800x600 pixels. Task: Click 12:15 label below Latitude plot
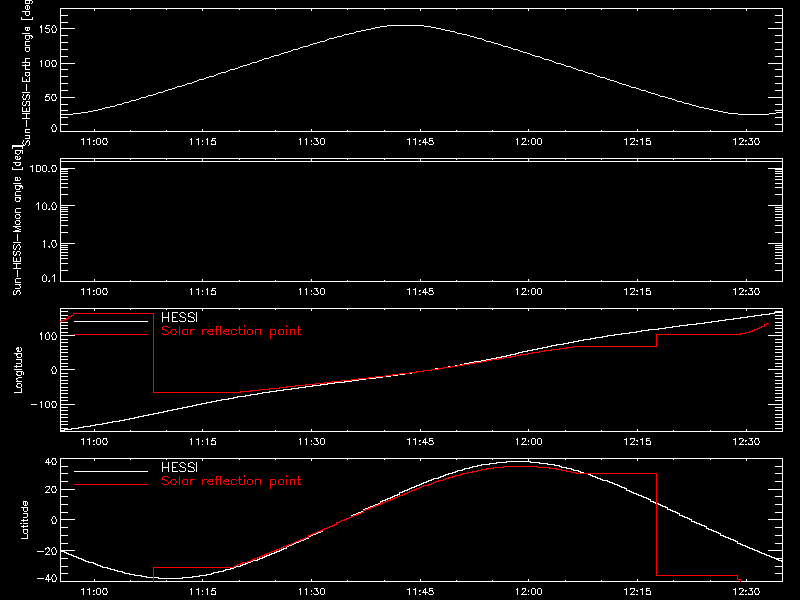[x=637, y=592]
